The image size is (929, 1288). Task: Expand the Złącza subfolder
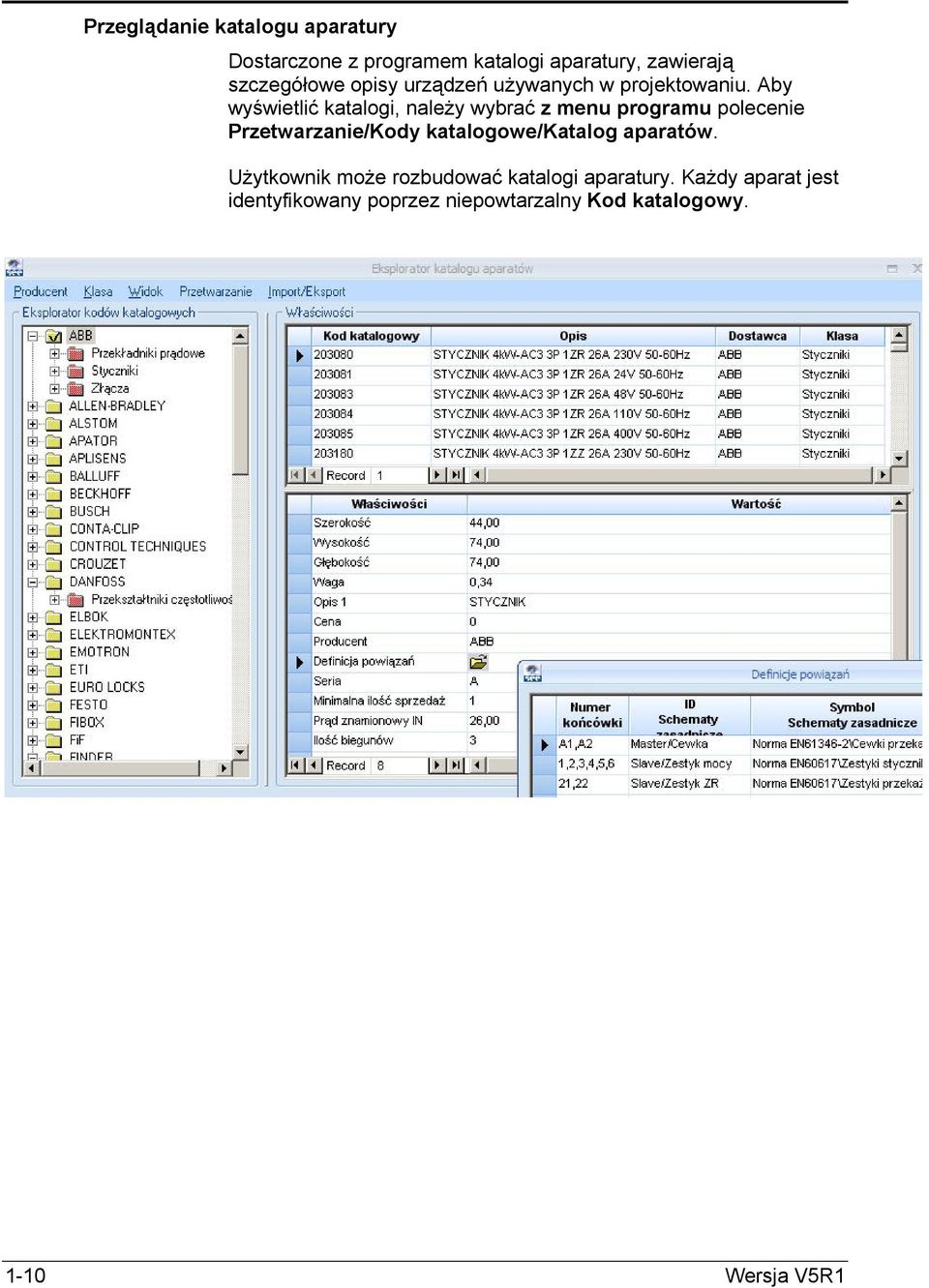pos(55,388)
